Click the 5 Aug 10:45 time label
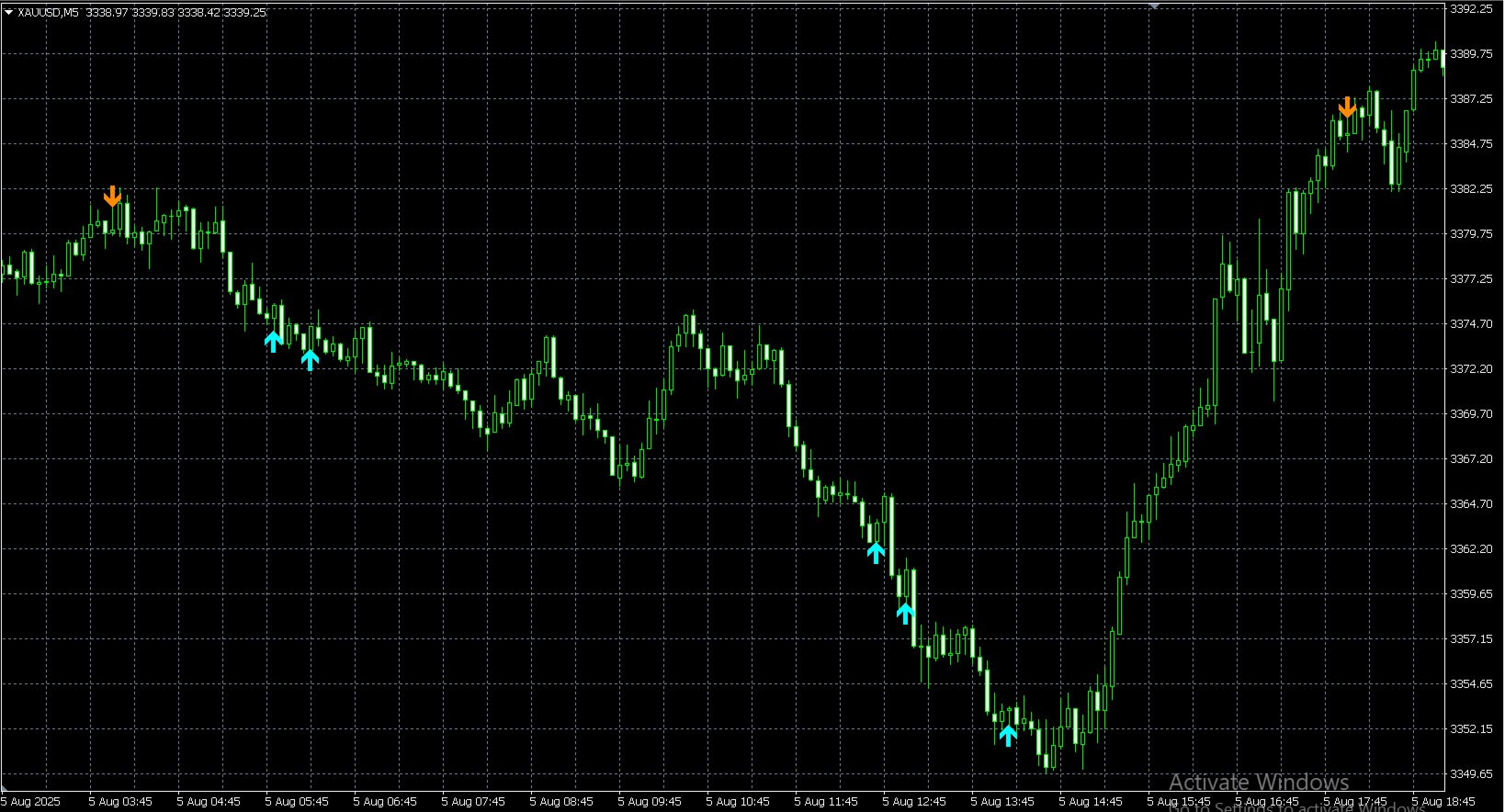The height and width of the screenshot is (812, 1505). click(x=738, y=802)
